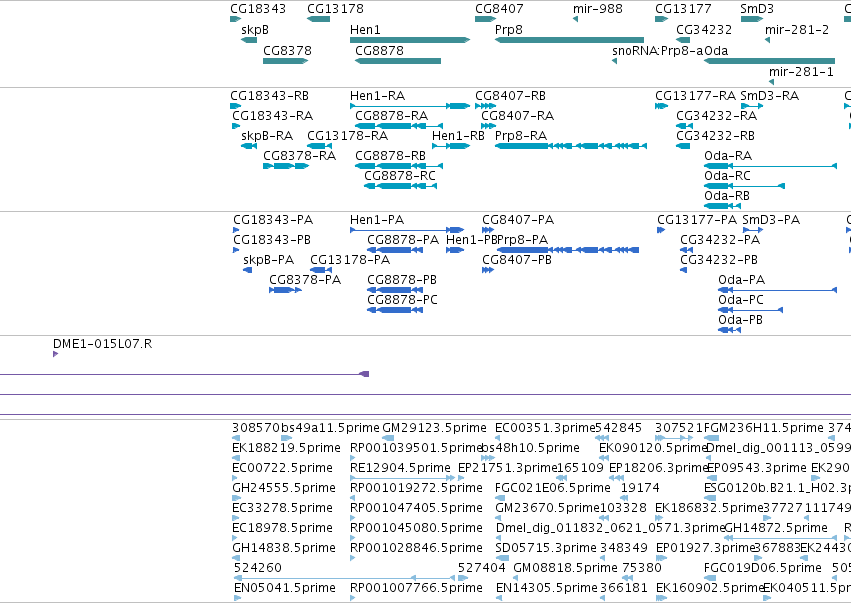851x603 pixels.
Task: Select the CG8878-RC transcript
Action: pos(401,186)
